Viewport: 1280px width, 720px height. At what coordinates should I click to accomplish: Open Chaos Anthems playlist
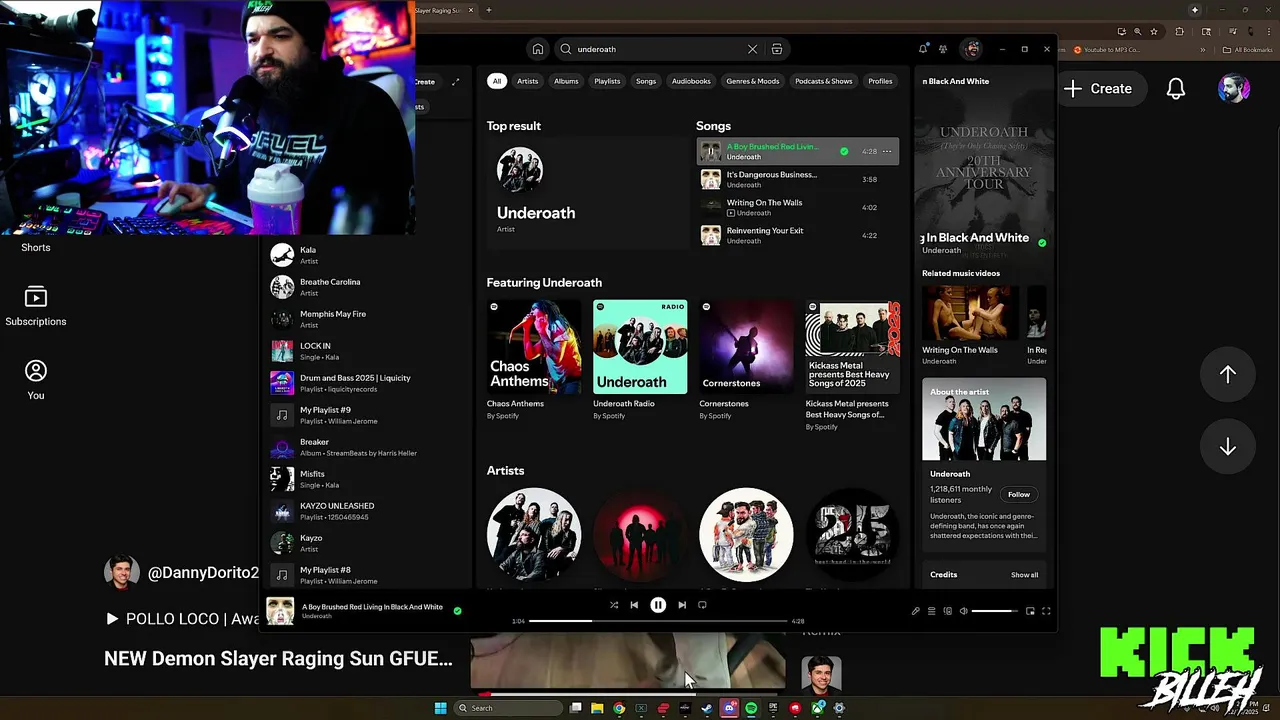click(x=534, y=362)
